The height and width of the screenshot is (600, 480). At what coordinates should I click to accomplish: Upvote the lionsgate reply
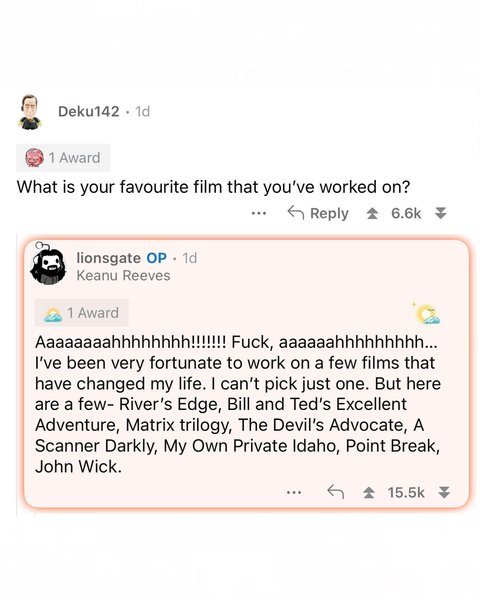[x=369, y=492]
